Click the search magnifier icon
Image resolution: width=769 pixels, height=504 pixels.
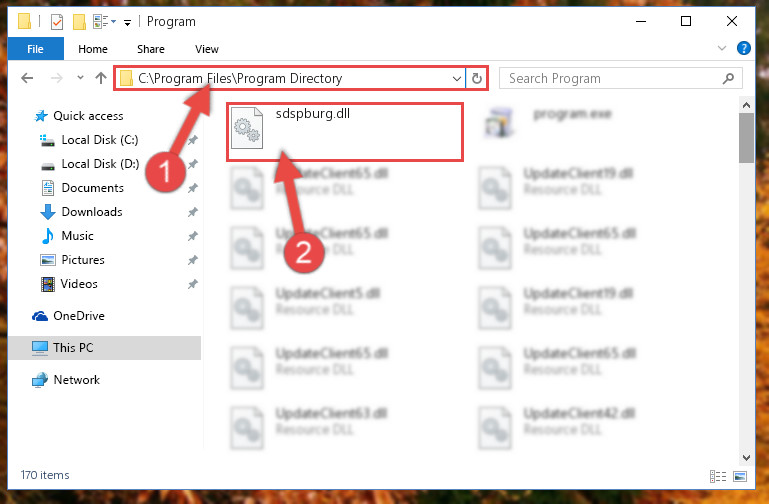(x=728, y=78)
